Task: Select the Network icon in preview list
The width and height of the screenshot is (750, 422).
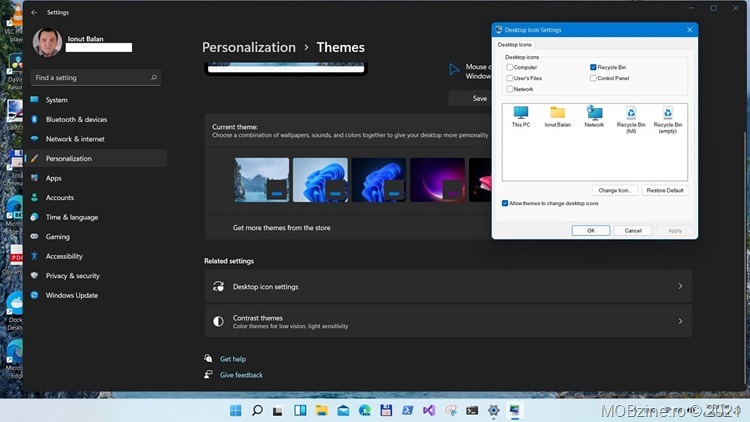Action: [594, 116]
